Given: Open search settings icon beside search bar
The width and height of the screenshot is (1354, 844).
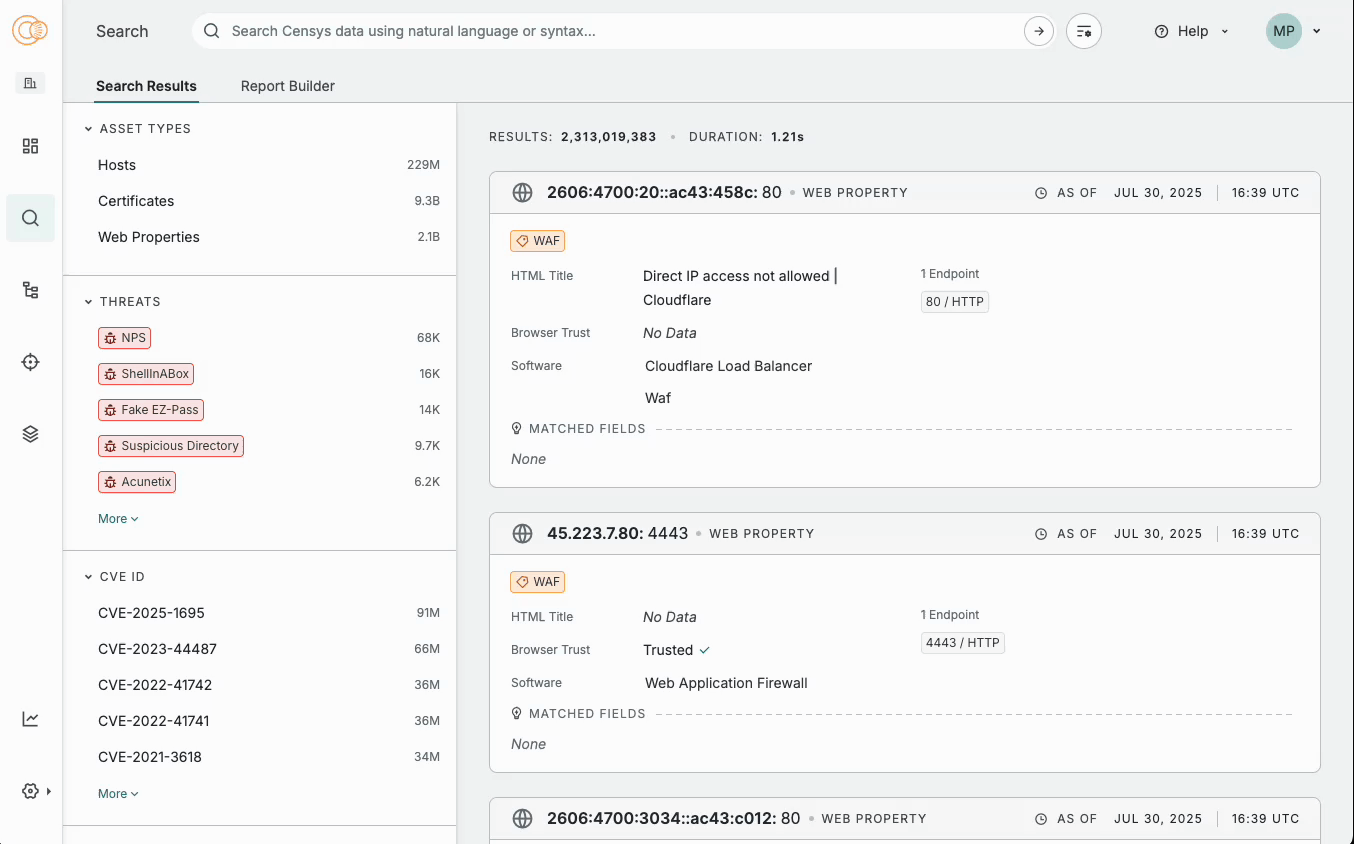Looking at the screenshot, I should tap(1083, 31).
